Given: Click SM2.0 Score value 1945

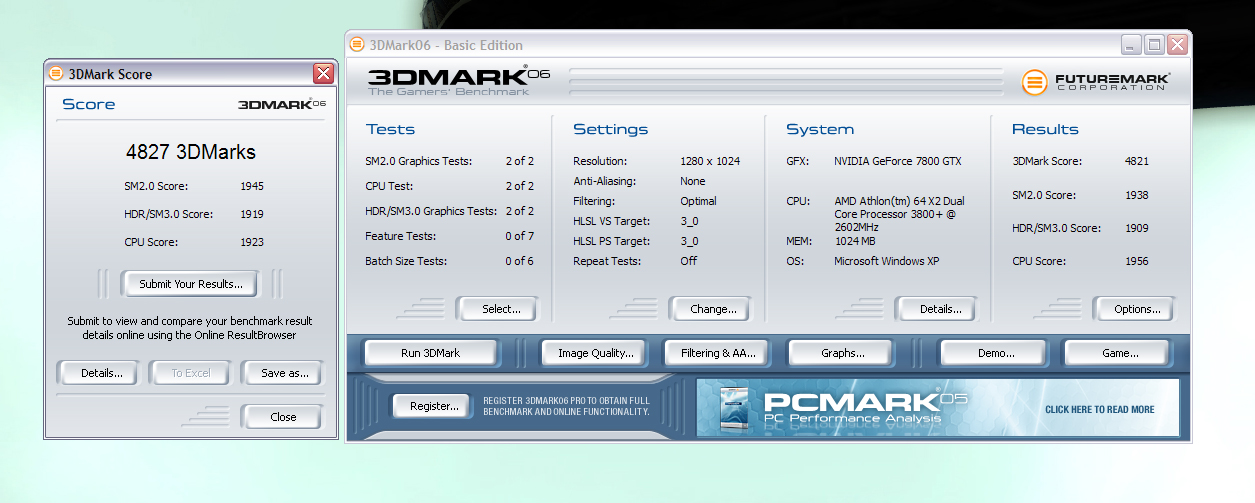Looking at the screenshot, I should (x=252, y=186).
